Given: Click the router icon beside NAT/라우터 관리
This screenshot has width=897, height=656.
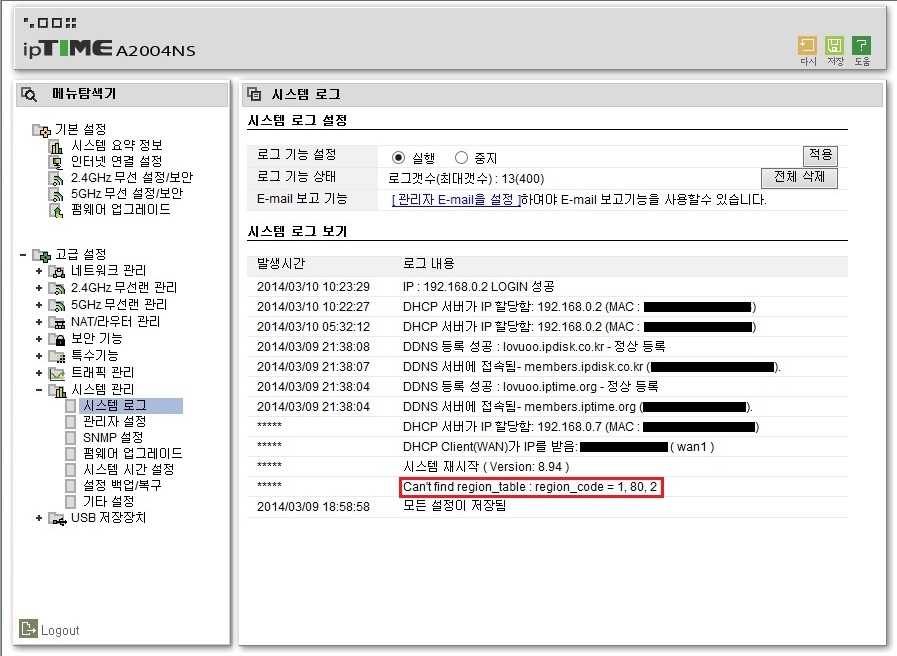Looking at the screenshot, I should 57,323.
